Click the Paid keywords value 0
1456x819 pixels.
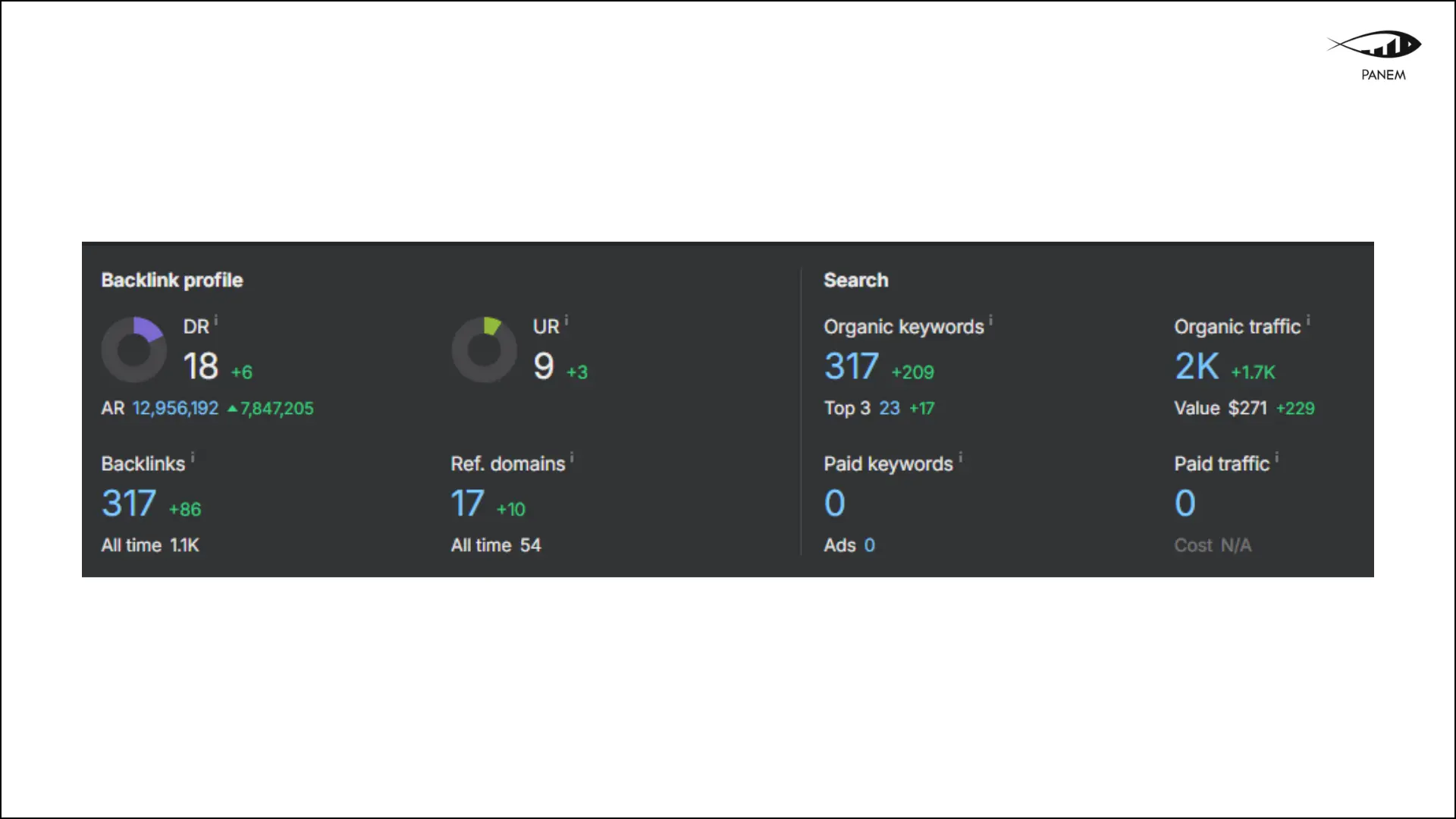click(x=834, y=504)
